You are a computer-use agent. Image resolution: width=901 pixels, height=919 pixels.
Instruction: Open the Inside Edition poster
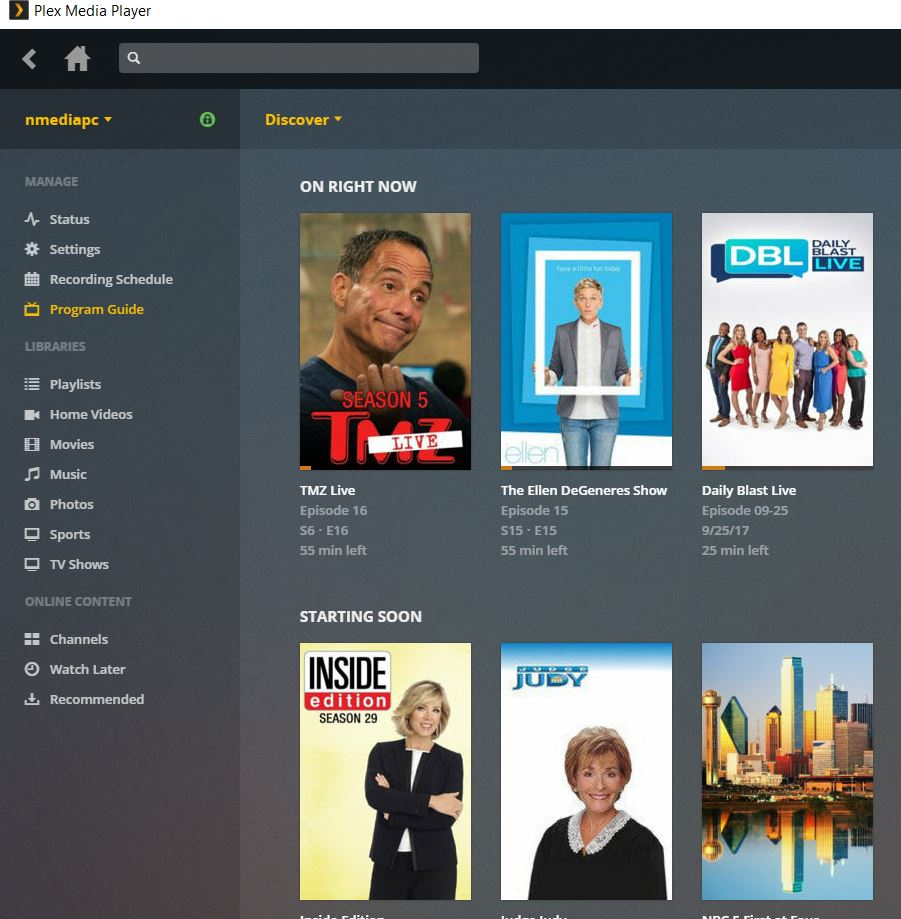coord(385,771)
